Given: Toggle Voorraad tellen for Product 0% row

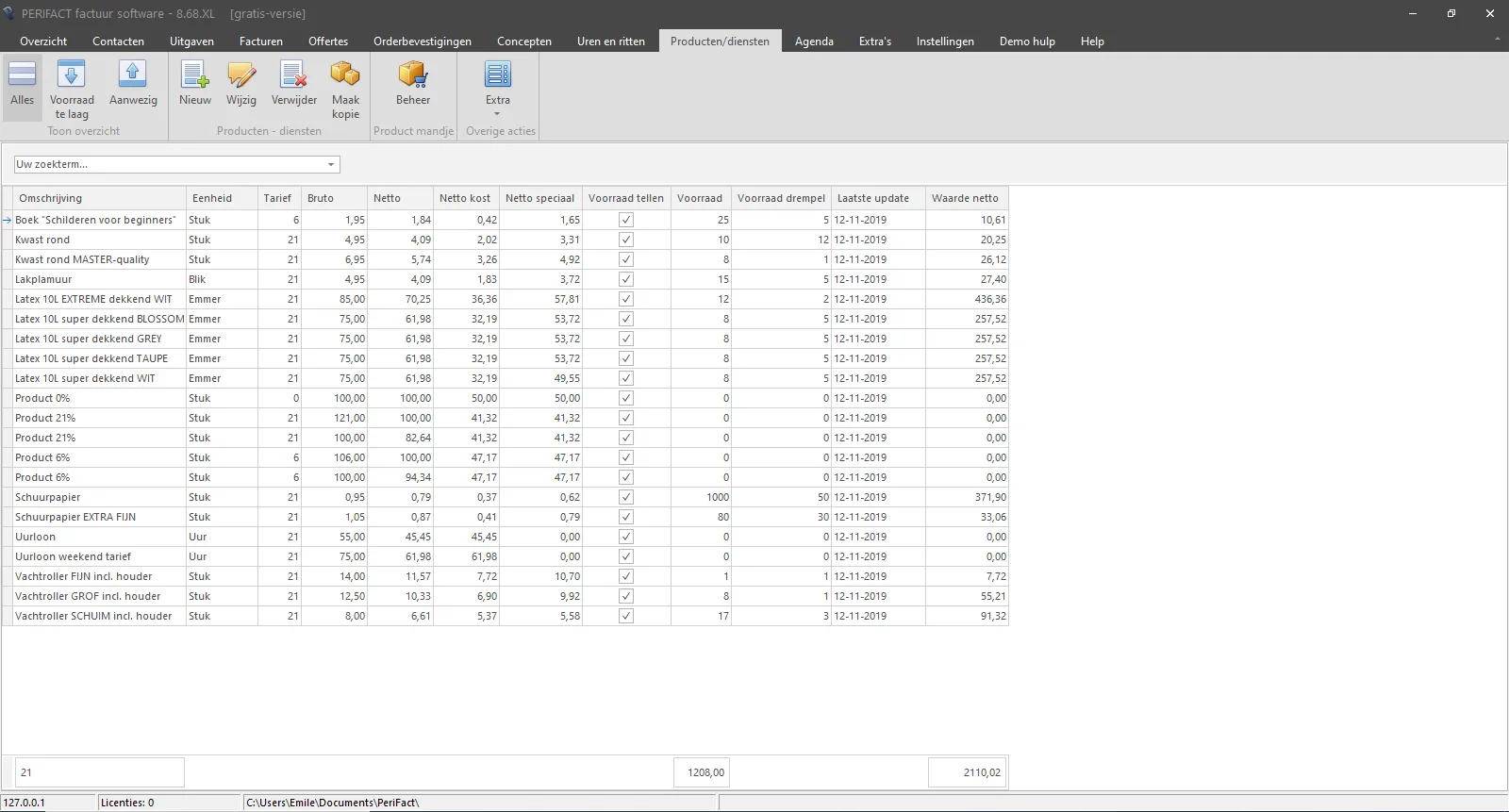Looking at the screenshot, I should (626, 398).
